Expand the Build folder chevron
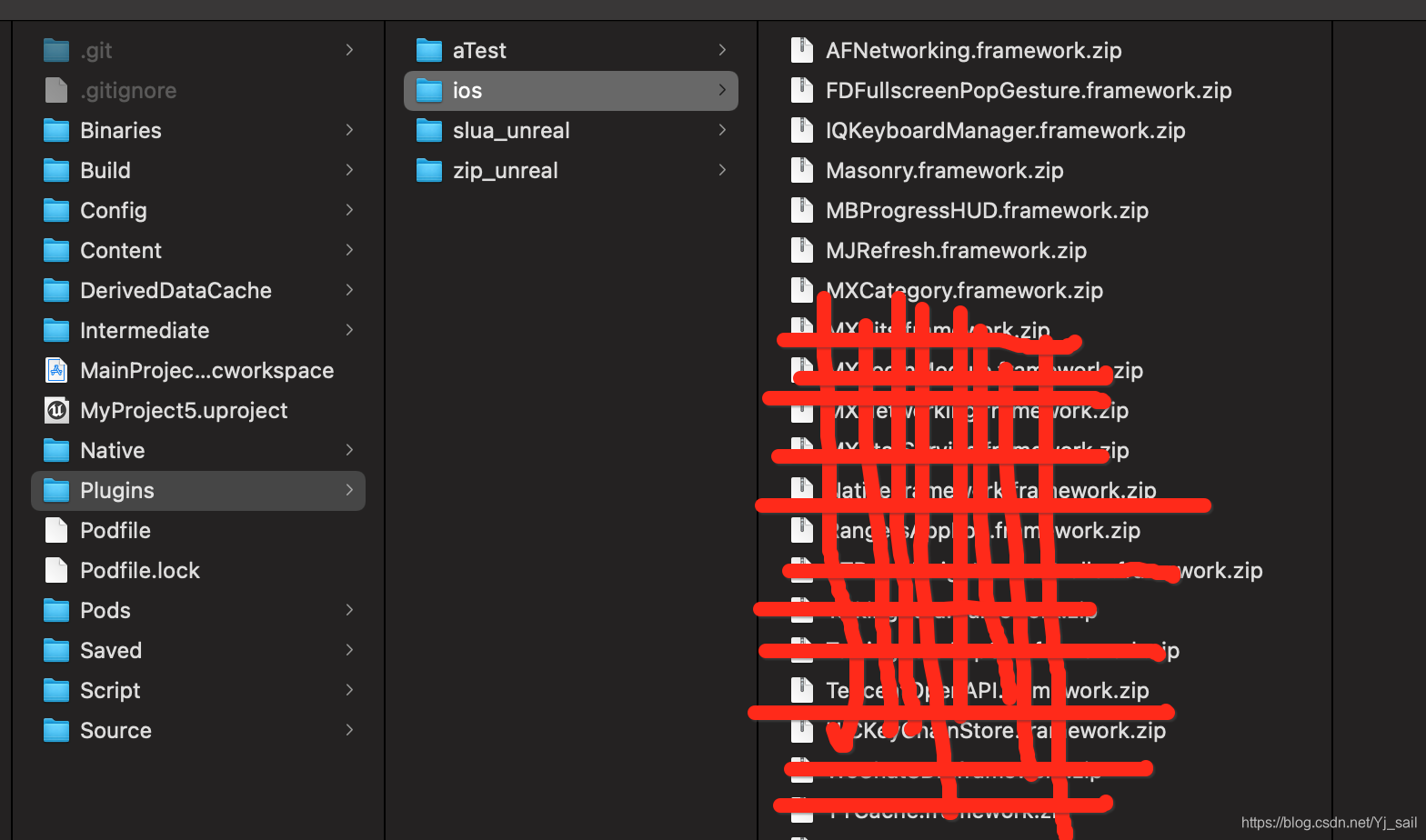The image size is (1426, 840). click(x=349, y=170)
